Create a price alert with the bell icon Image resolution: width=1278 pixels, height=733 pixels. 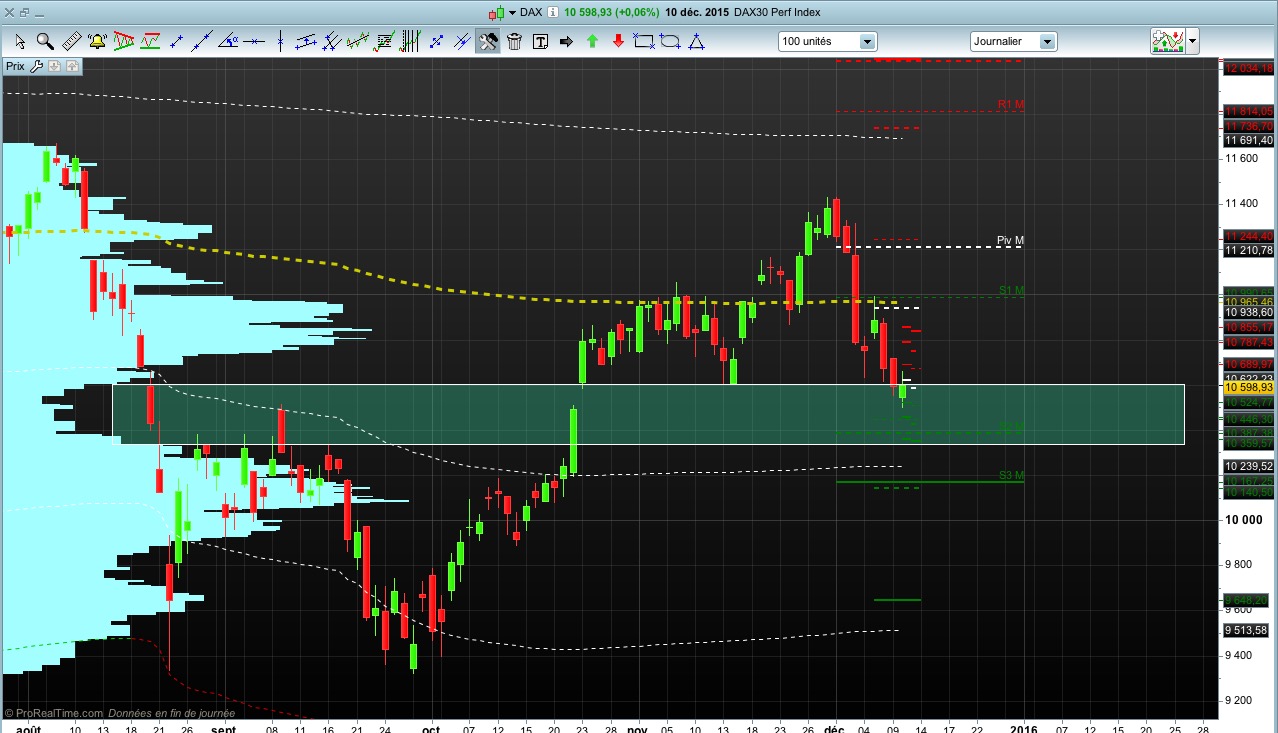98,41
